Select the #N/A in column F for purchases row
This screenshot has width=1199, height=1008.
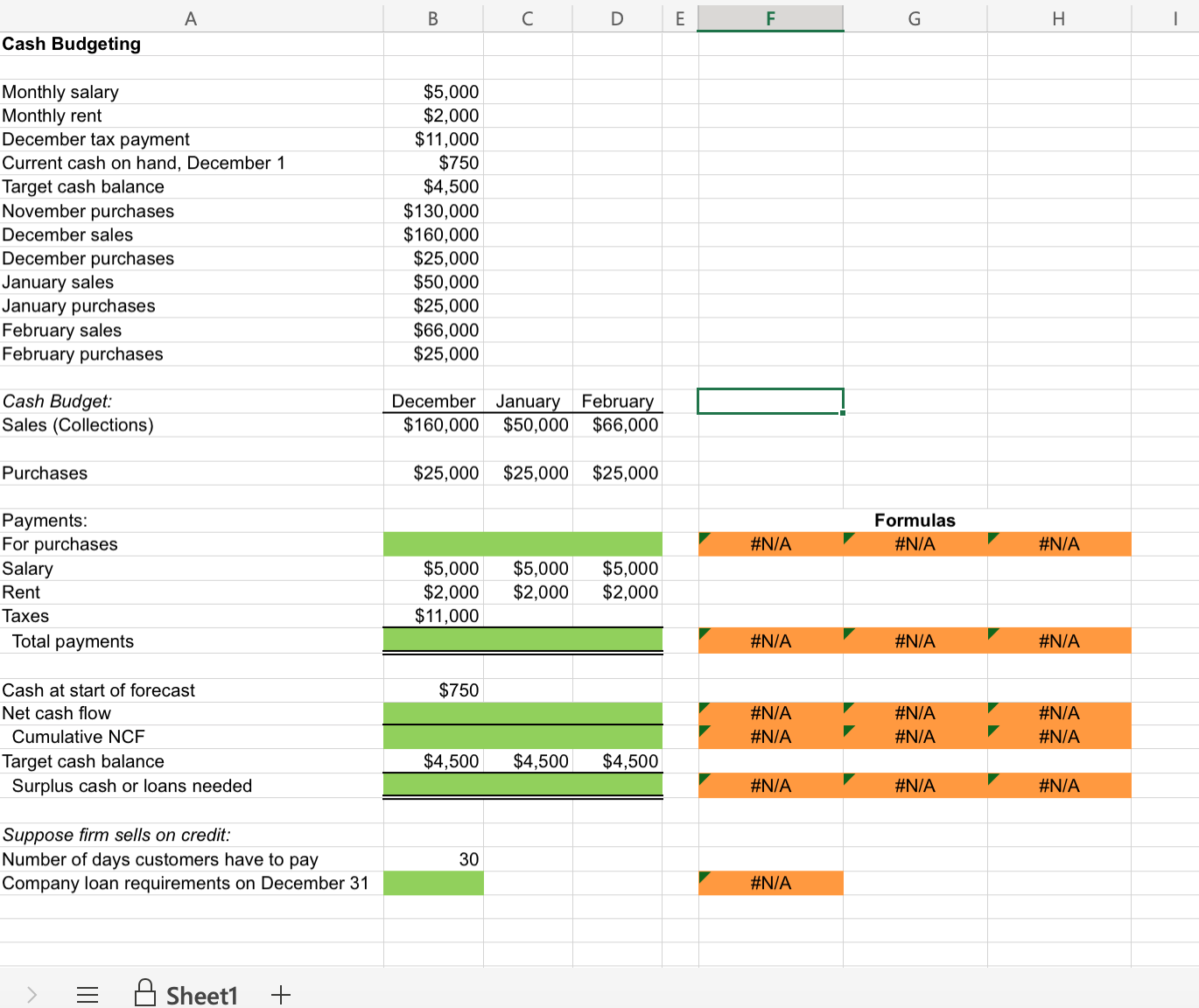(x=770, y=543)
